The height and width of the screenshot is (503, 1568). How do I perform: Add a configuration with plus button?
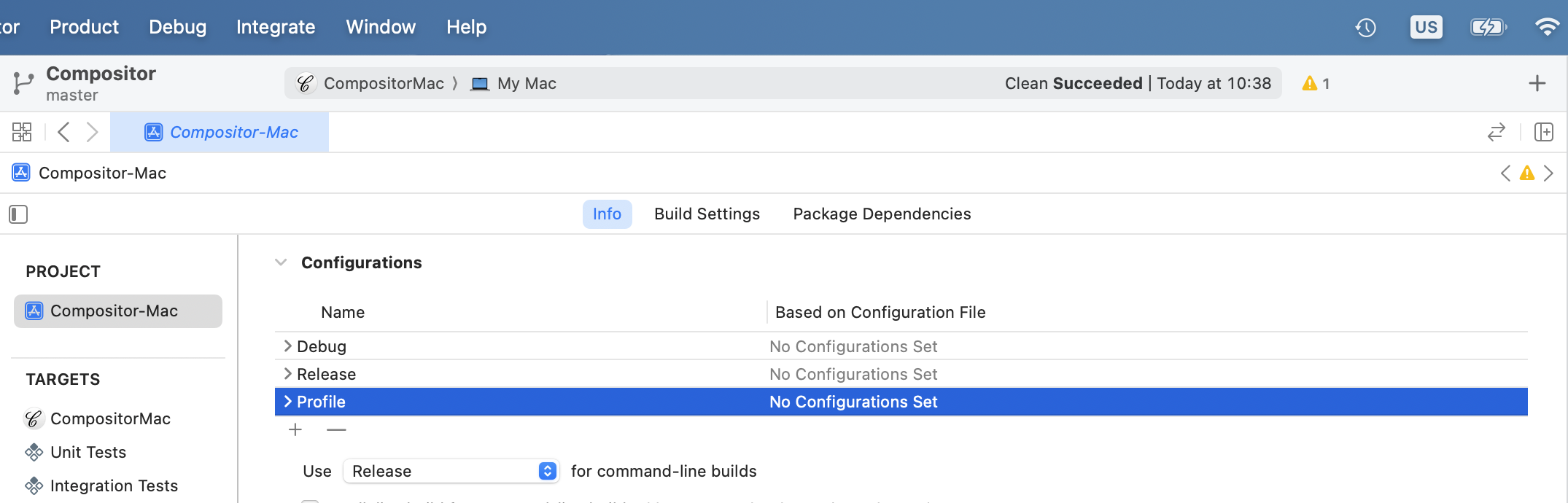(x=295, y=430)
